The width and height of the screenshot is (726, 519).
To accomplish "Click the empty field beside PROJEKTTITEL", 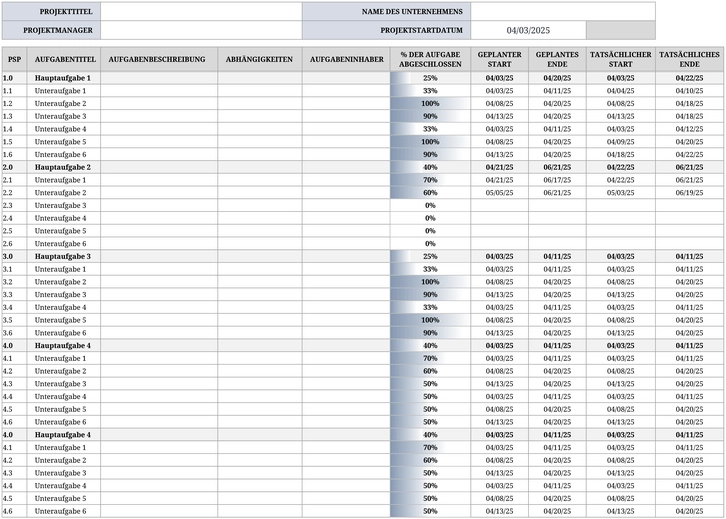I will [201, 11].
